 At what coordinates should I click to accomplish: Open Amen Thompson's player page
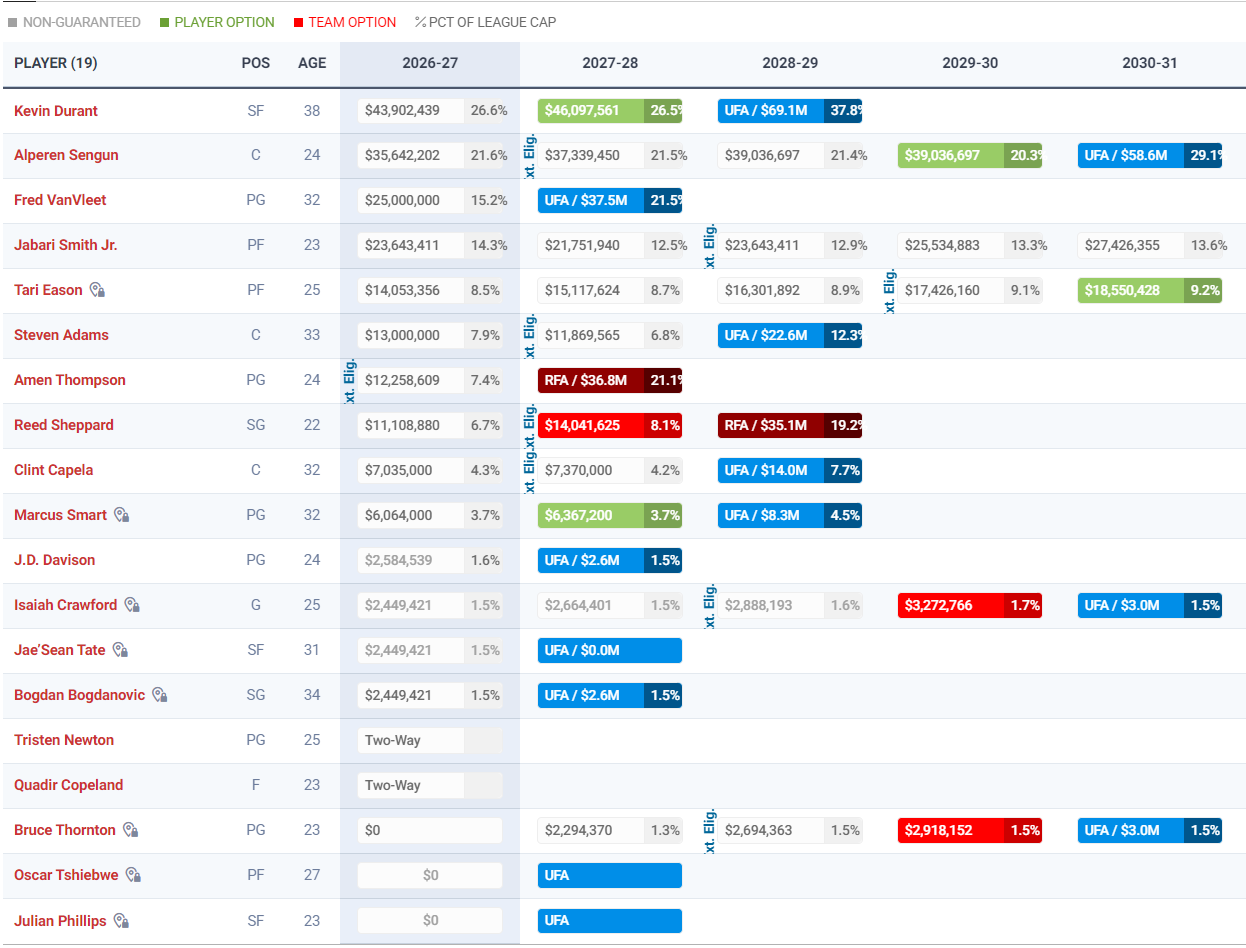point(70,380)
